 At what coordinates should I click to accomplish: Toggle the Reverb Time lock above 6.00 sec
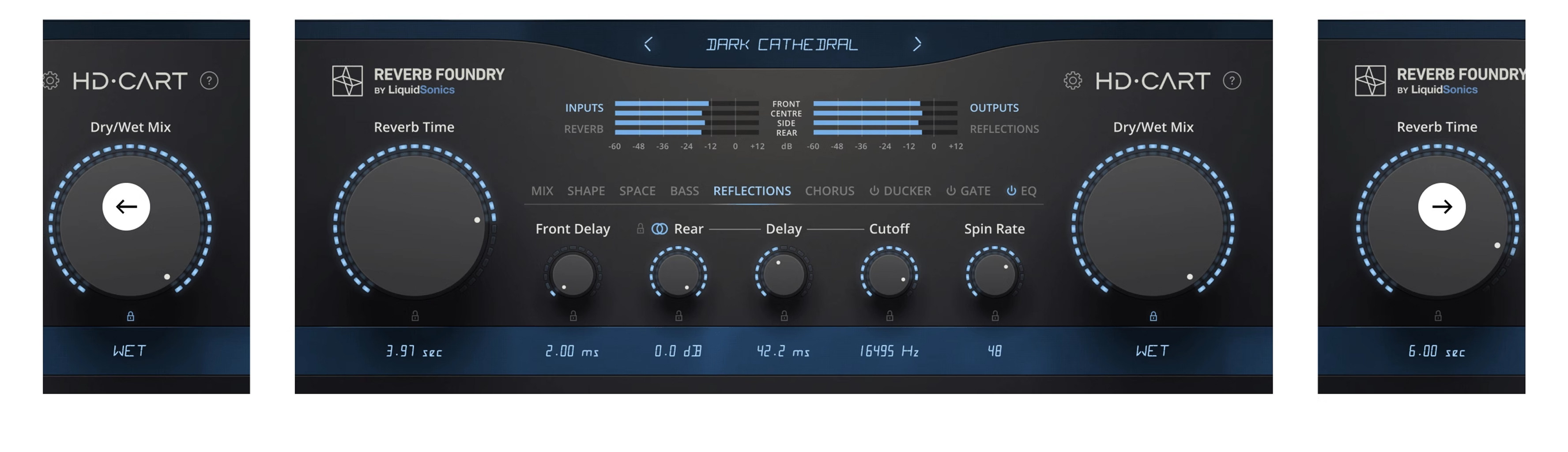click(1438, 315)
